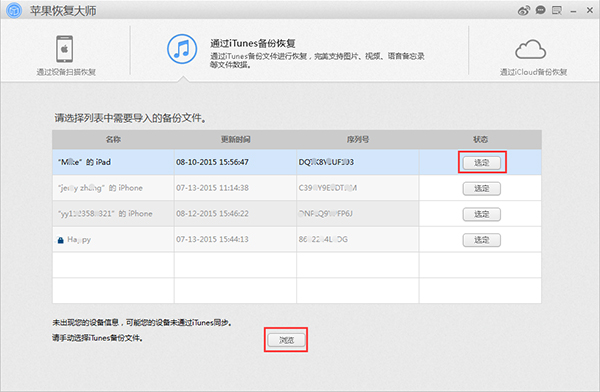Screen dimensions: 600x392
Task: Click the menu panel icon beside minimize
Action: [557, 10]
